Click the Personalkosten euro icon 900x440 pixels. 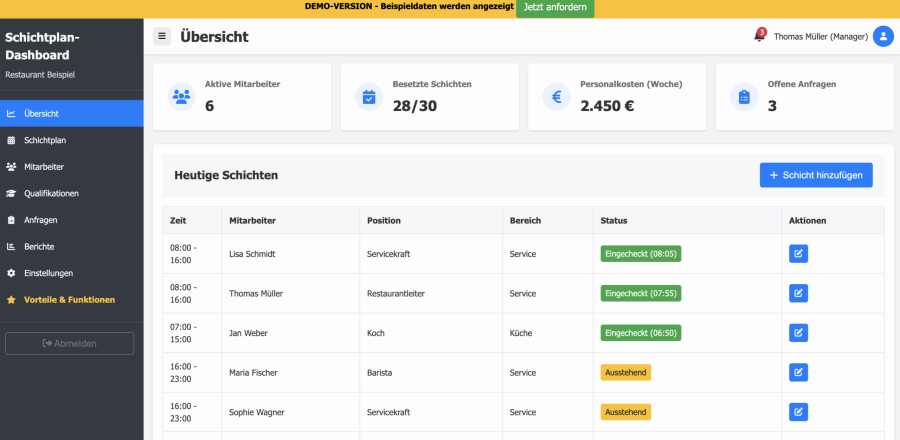[x=557, y=97]
